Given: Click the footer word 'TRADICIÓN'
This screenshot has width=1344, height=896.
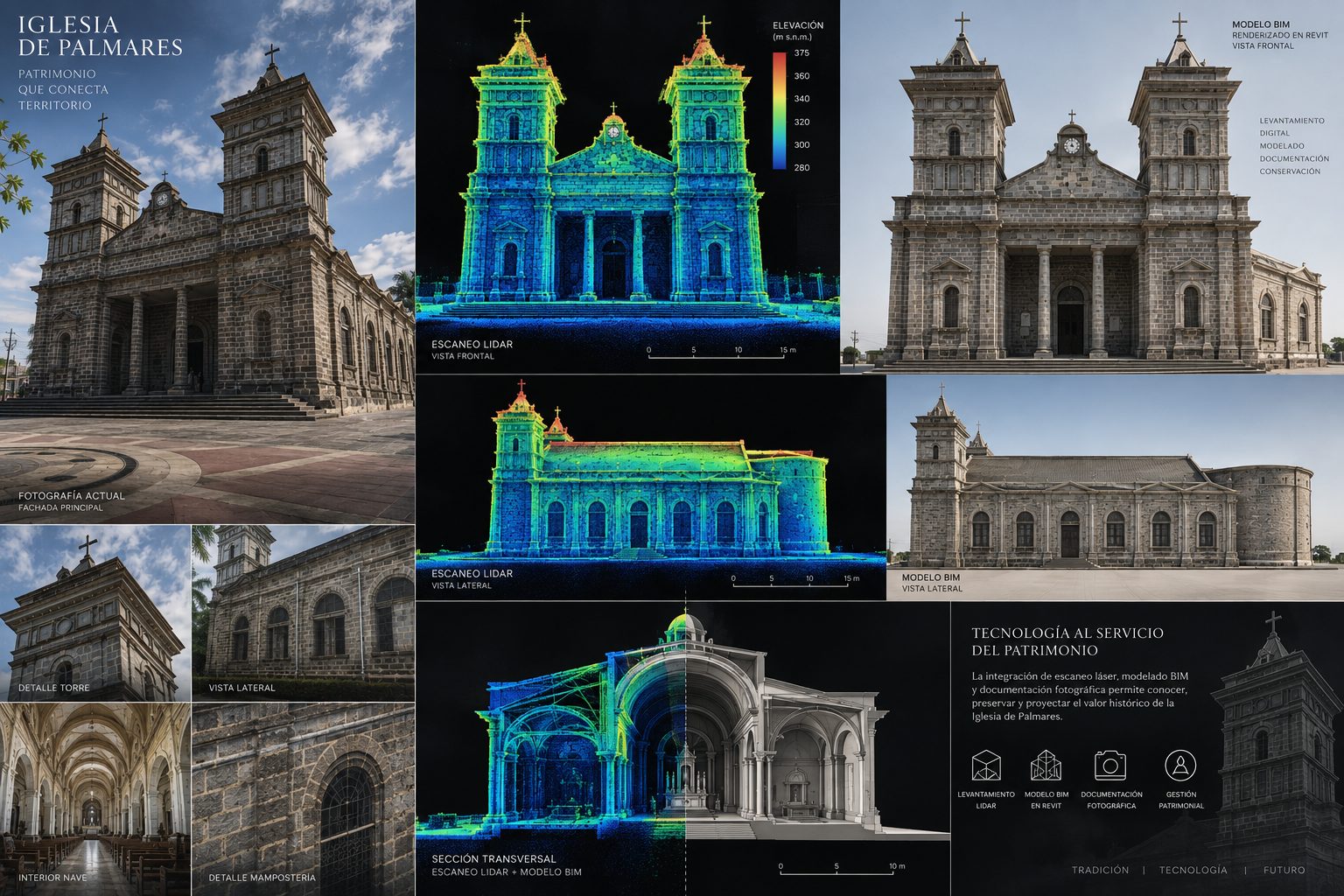Looking at the screenshot, I should pyautogui.click(x=1101, y=870).
